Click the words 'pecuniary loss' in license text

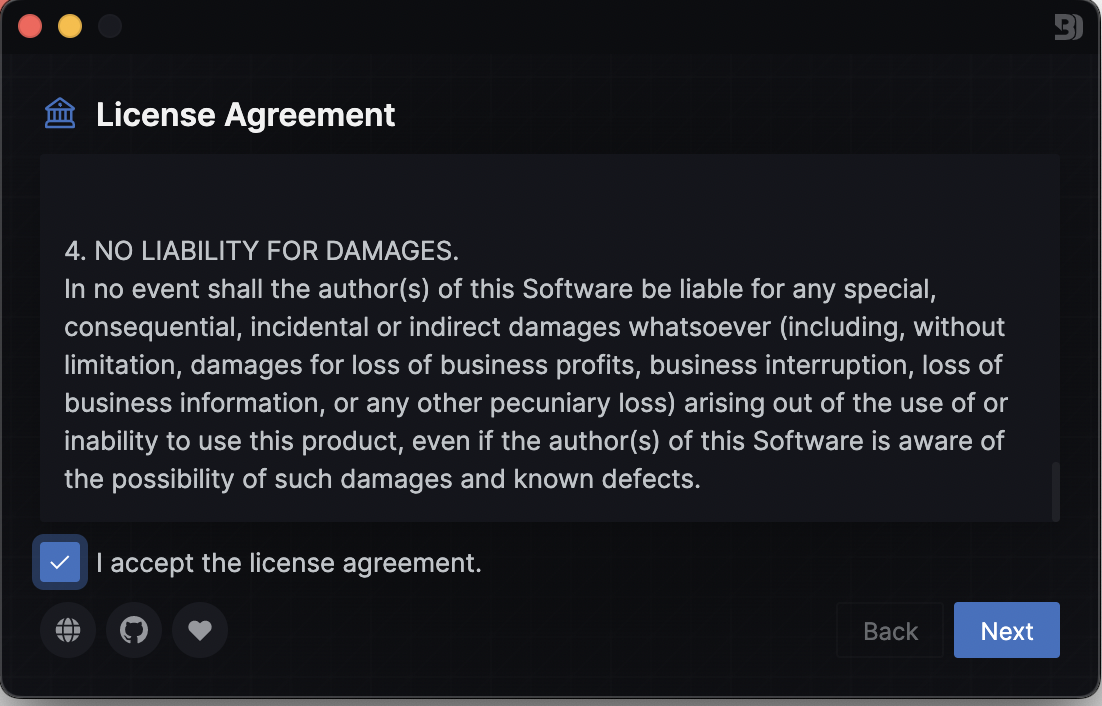coord(583,403)
